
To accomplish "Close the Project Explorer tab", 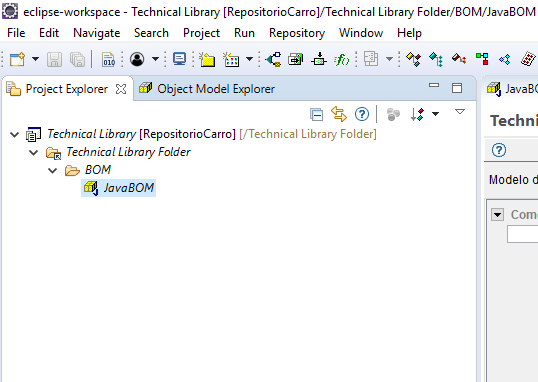I will point(121,89).
